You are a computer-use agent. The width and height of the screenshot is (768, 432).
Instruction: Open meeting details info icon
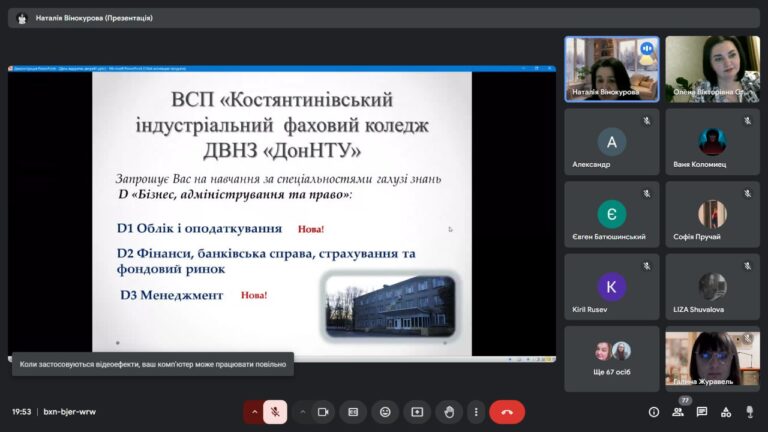(653, 412)
